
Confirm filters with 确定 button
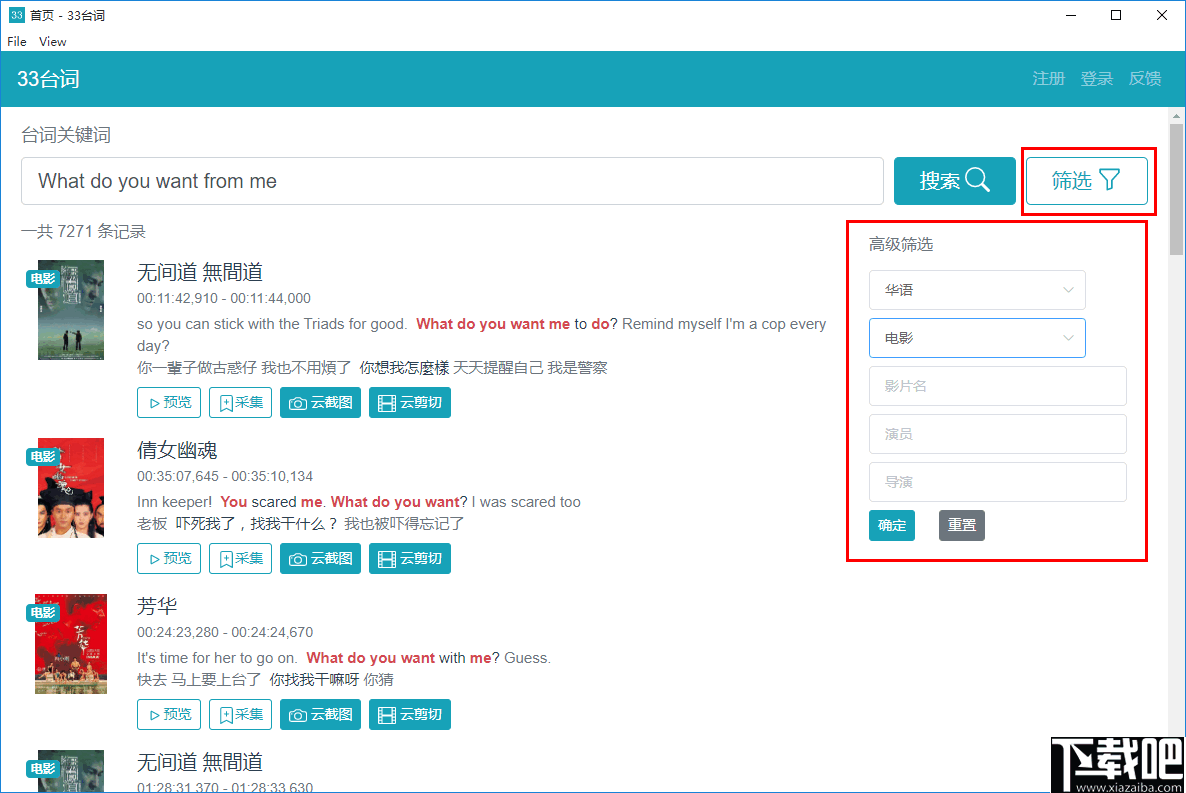[x=892, y=525]
